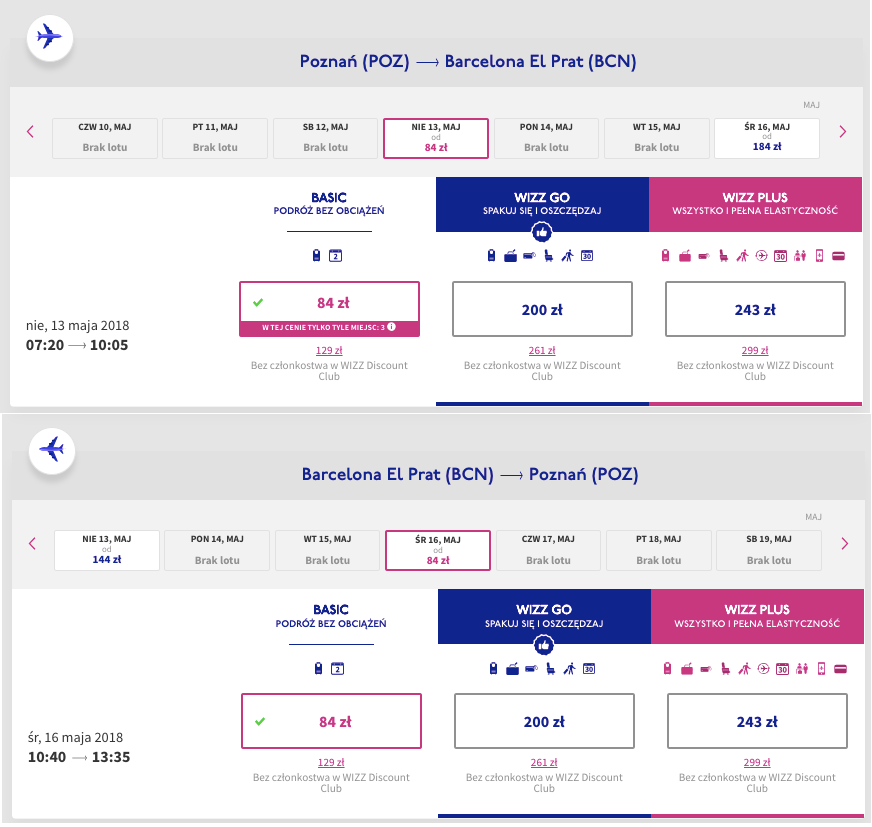The width and height of the screenshot is (872, 827).
Task: Click return 129 zł non-member price link
Action: pyautogui.click(x=331, y=762)
